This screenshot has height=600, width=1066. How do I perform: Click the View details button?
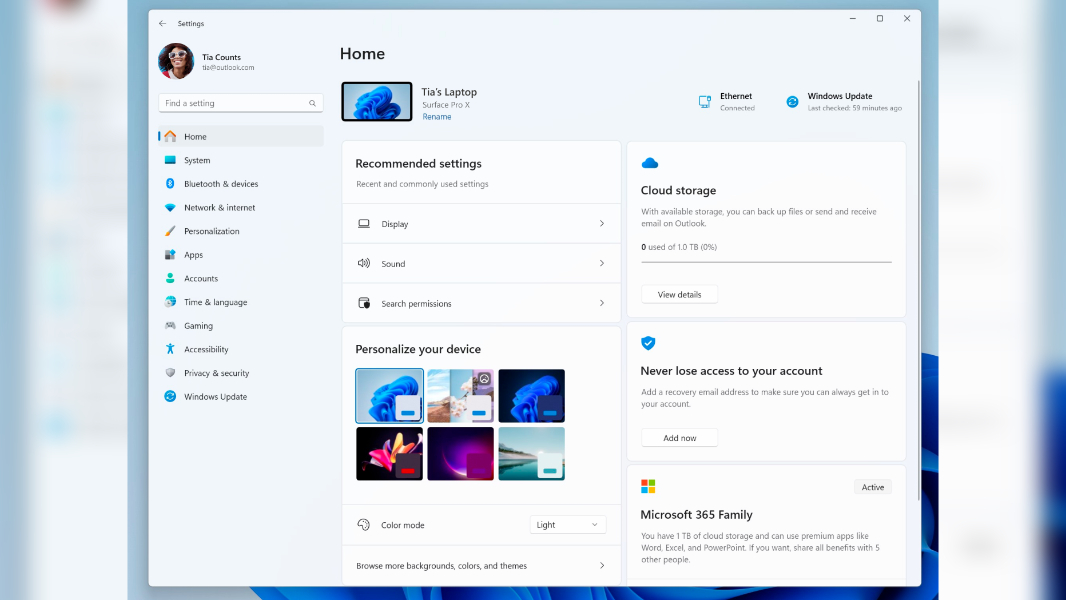click(679, 293)
